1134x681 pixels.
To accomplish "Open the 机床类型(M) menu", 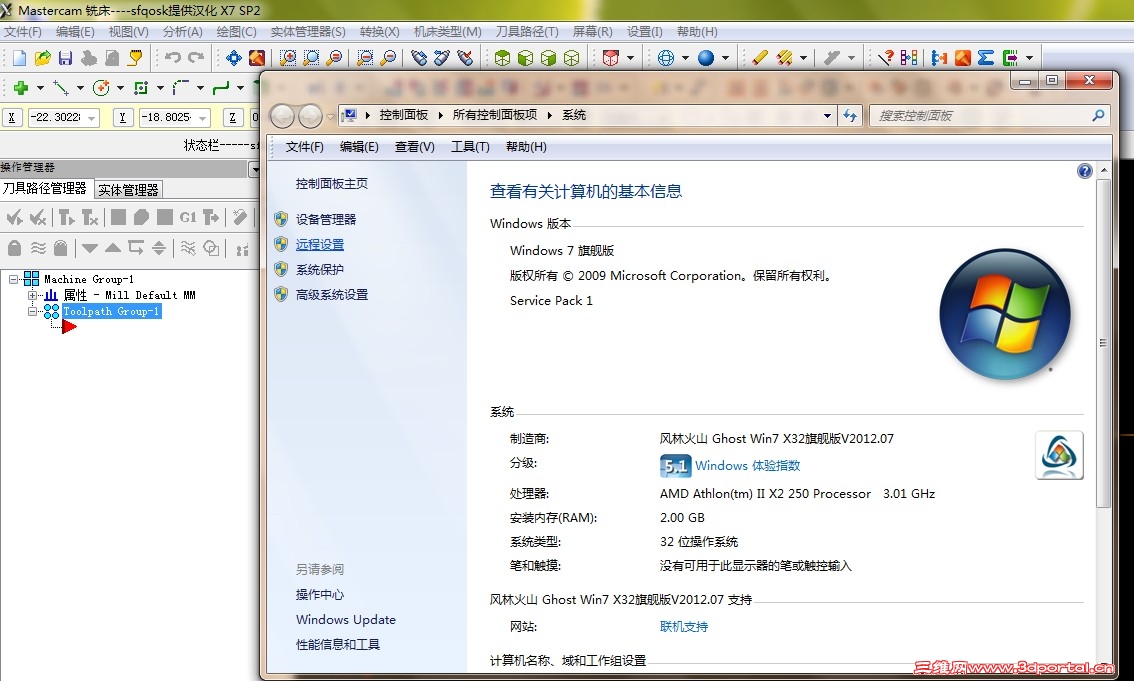I will (x=447, y=31).
